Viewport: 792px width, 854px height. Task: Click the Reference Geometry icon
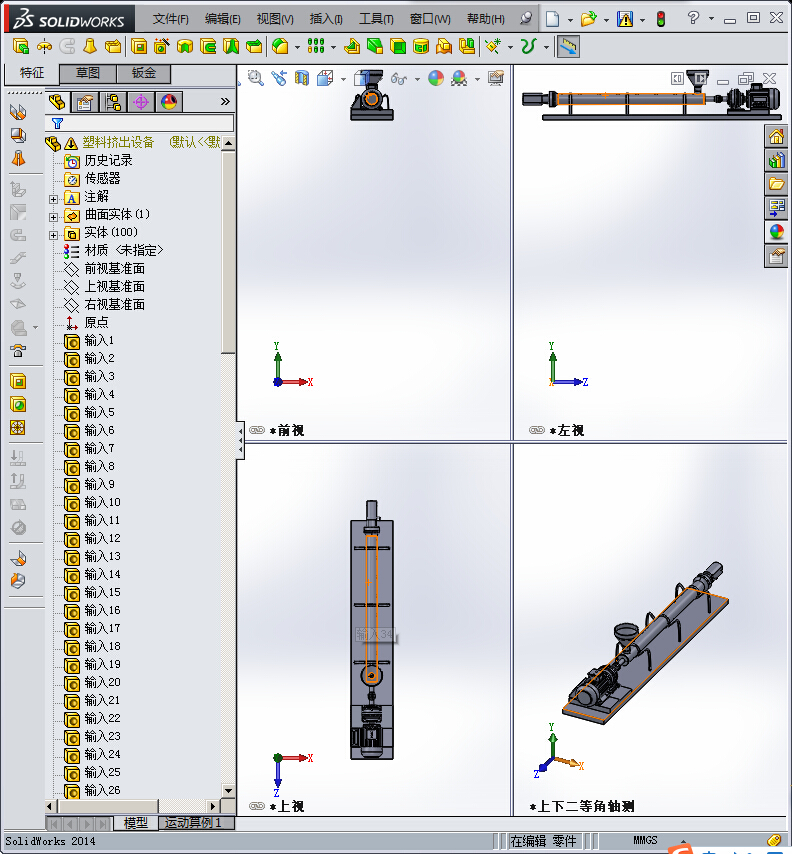[493, 46]
